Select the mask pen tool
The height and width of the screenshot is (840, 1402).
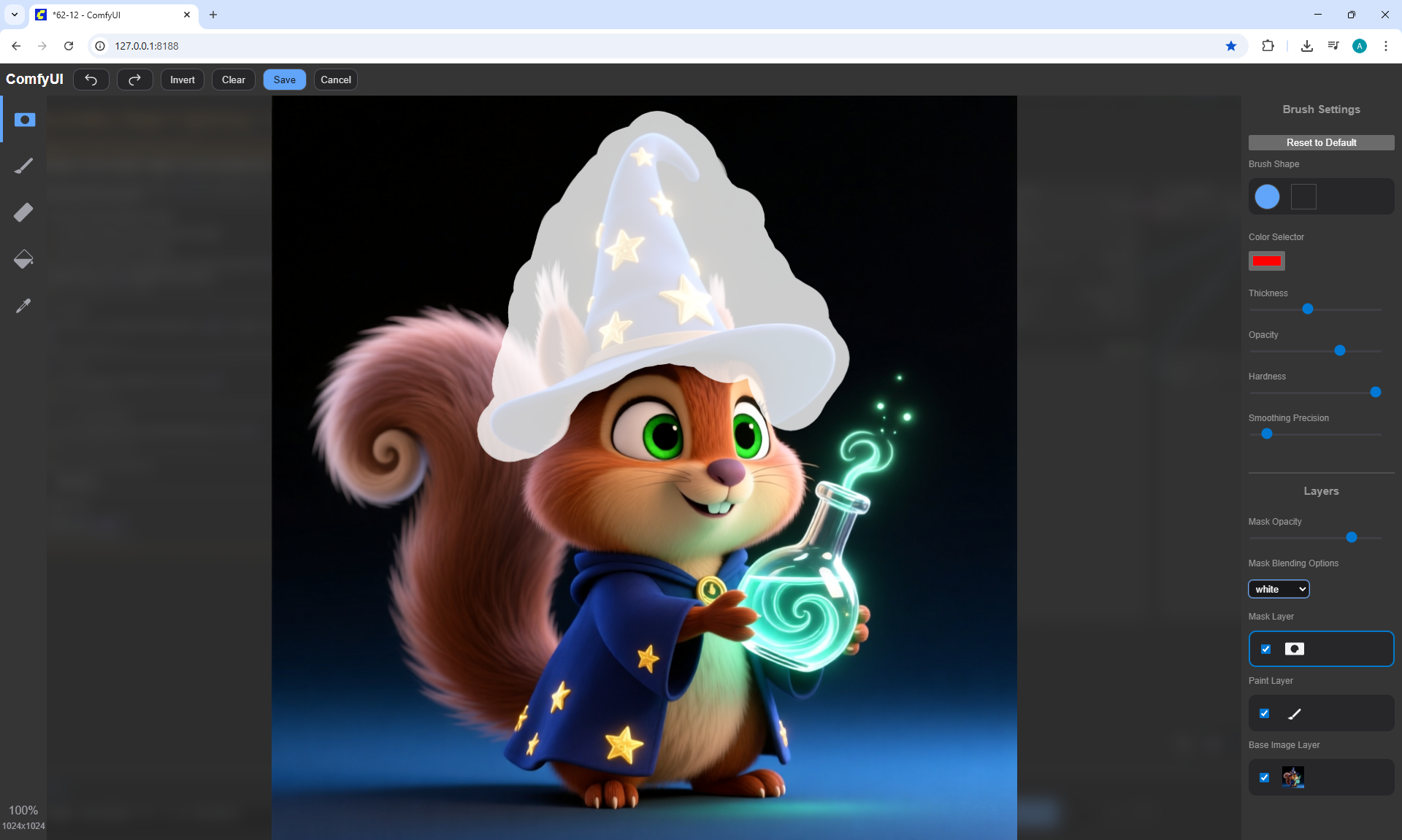[24, 120]
